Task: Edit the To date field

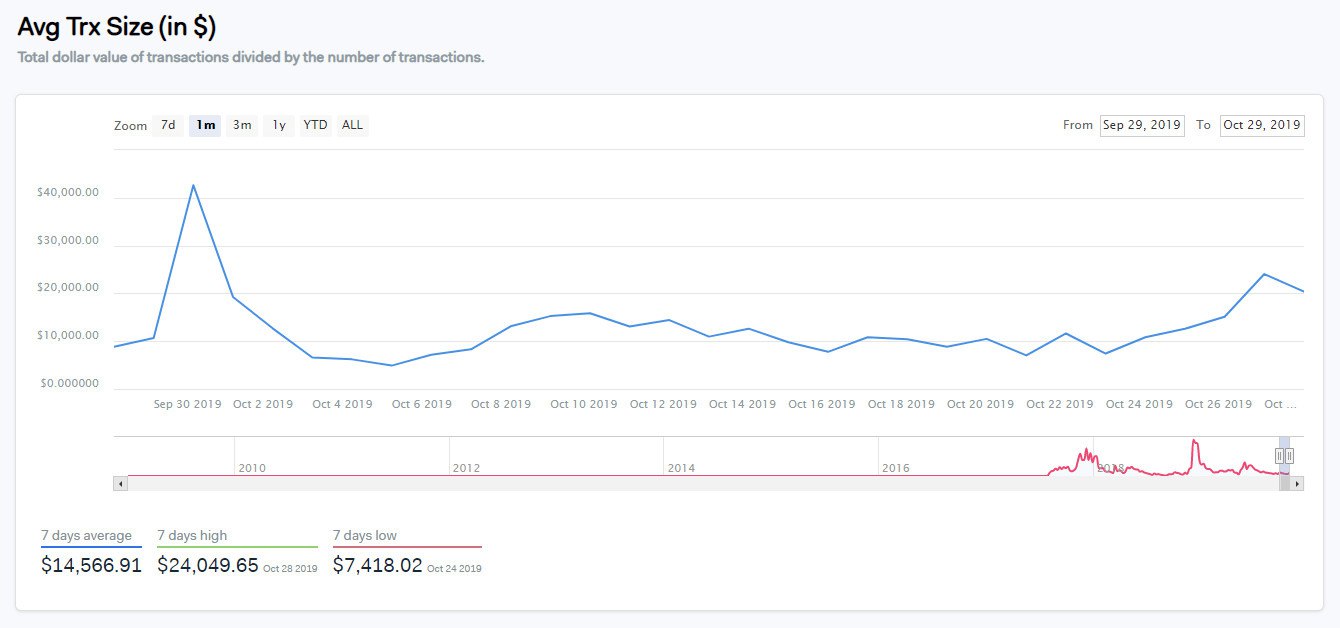Action: pyautogui.click(x=1262, y=125)
